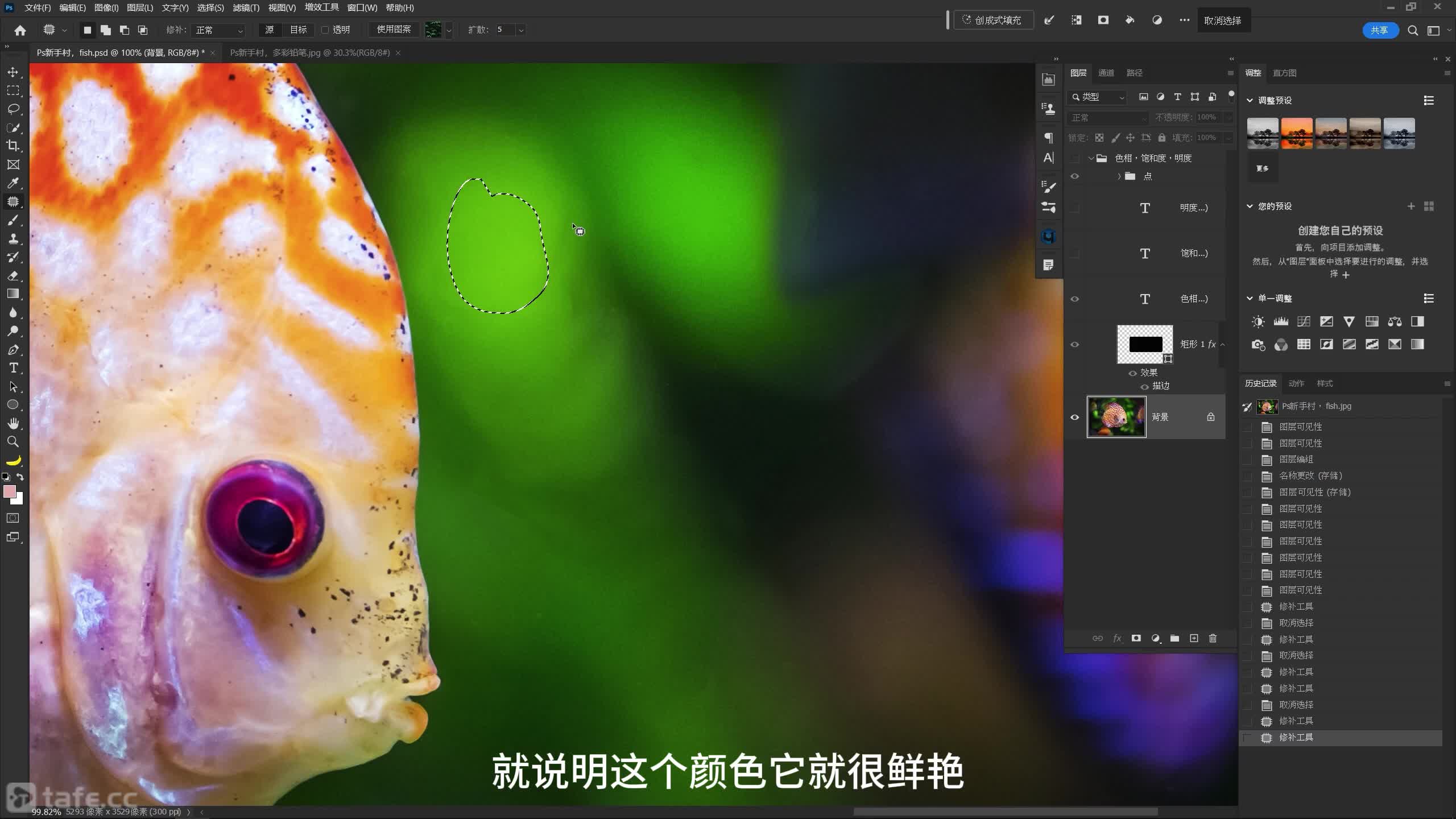The height and width of the screenshot is (819, 1456).
Task: Click the foreground color swatch
Action: click(9, 491)
